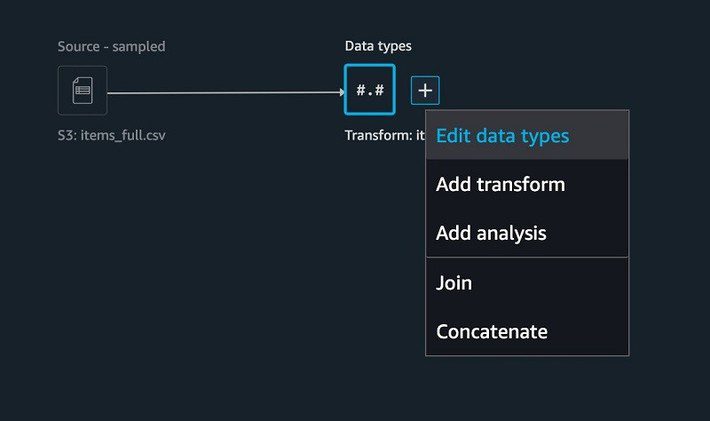710x421 pixels.
Task: Click the S3: items_full.csv caption
Action: click(111, 135)
